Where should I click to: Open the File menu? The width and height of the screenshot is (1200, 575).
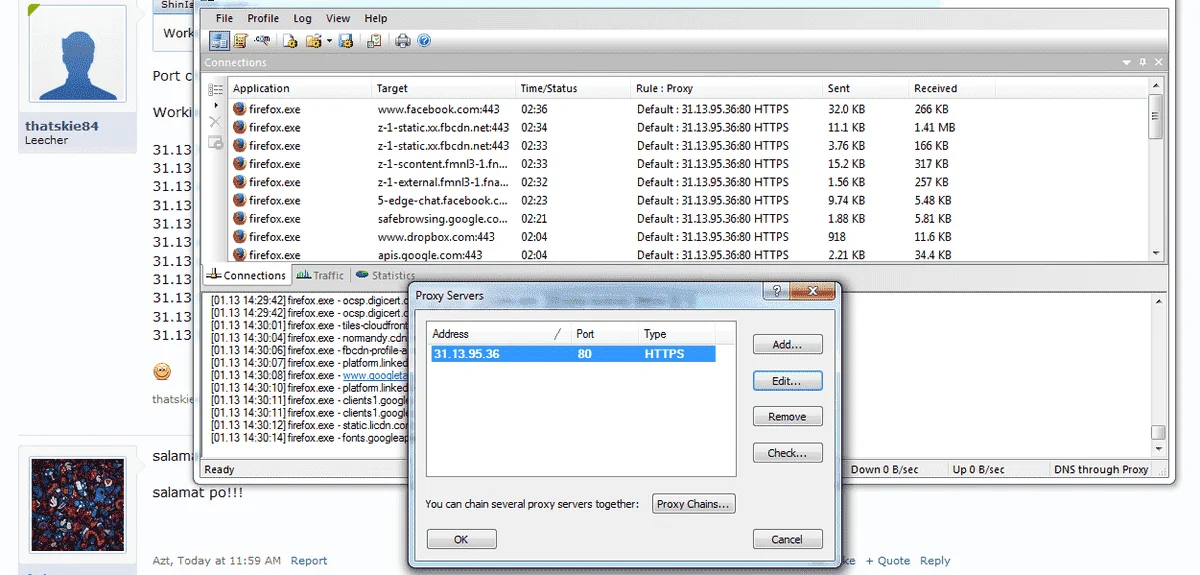224,18
